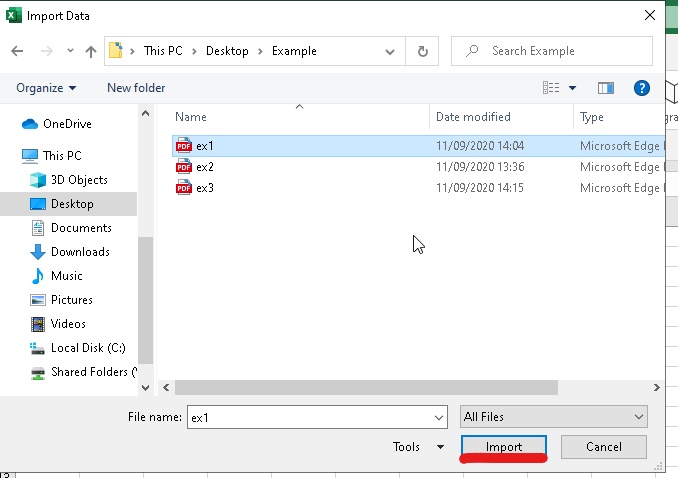The width and height of the screenshot is (678, 478).
Task: Change the view layout icon
Action: click(551, 88)
